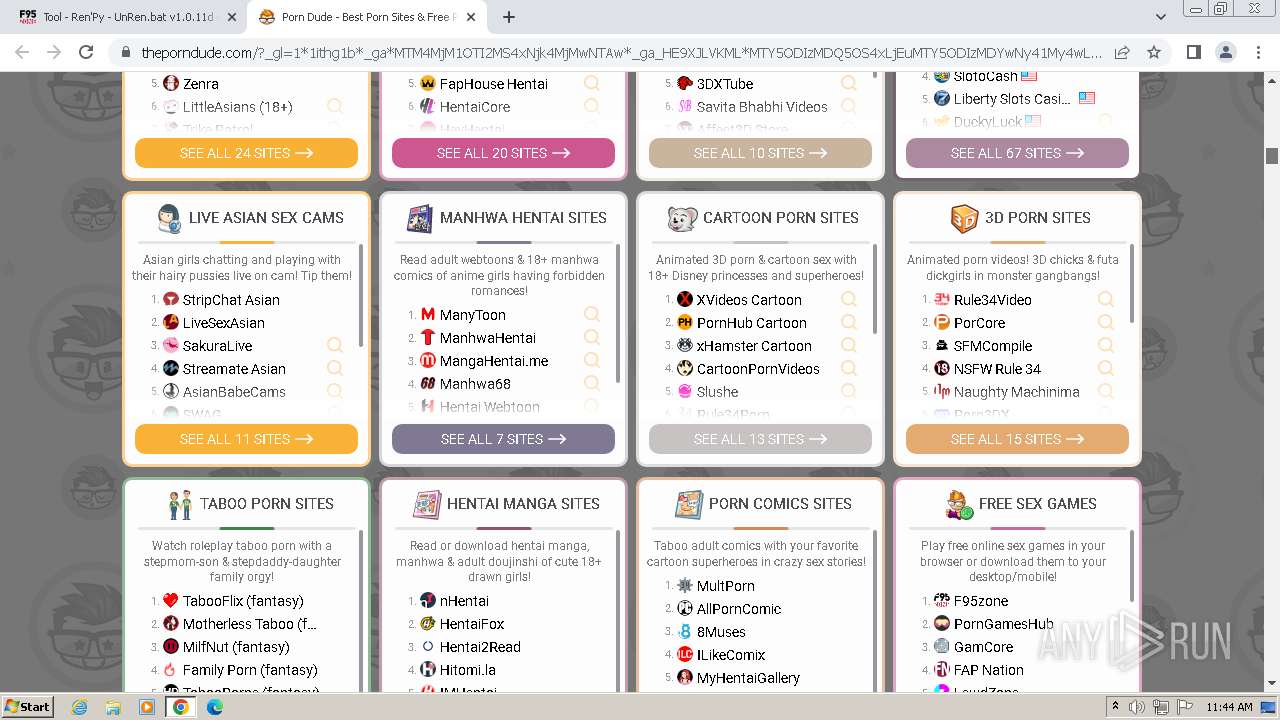Open the GamCore link
Viewport: 1280px width, 720px height.
(x=983, y=647)
